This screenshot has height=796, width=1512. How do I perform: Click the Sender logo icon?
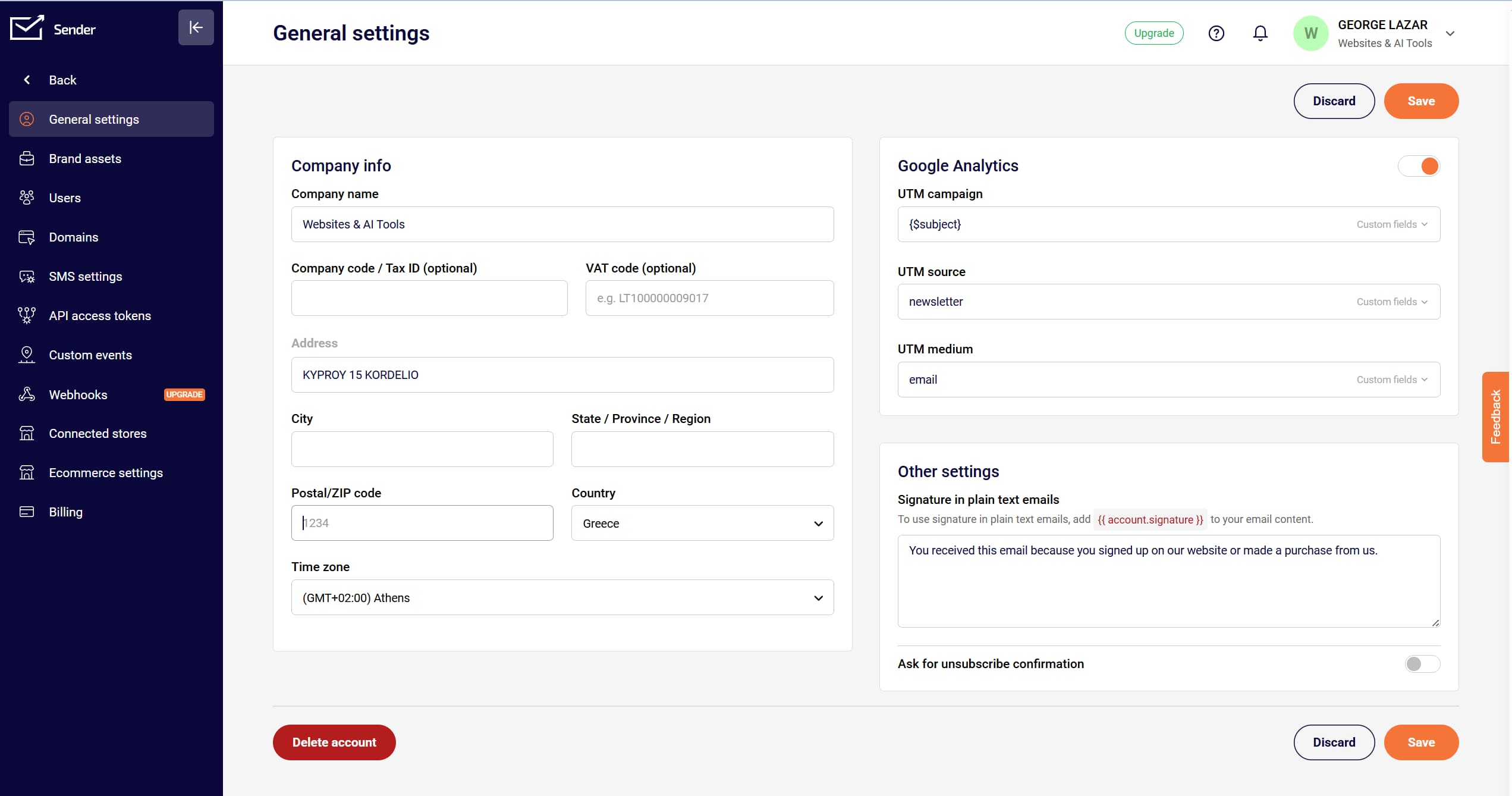(x=27, y=28)
